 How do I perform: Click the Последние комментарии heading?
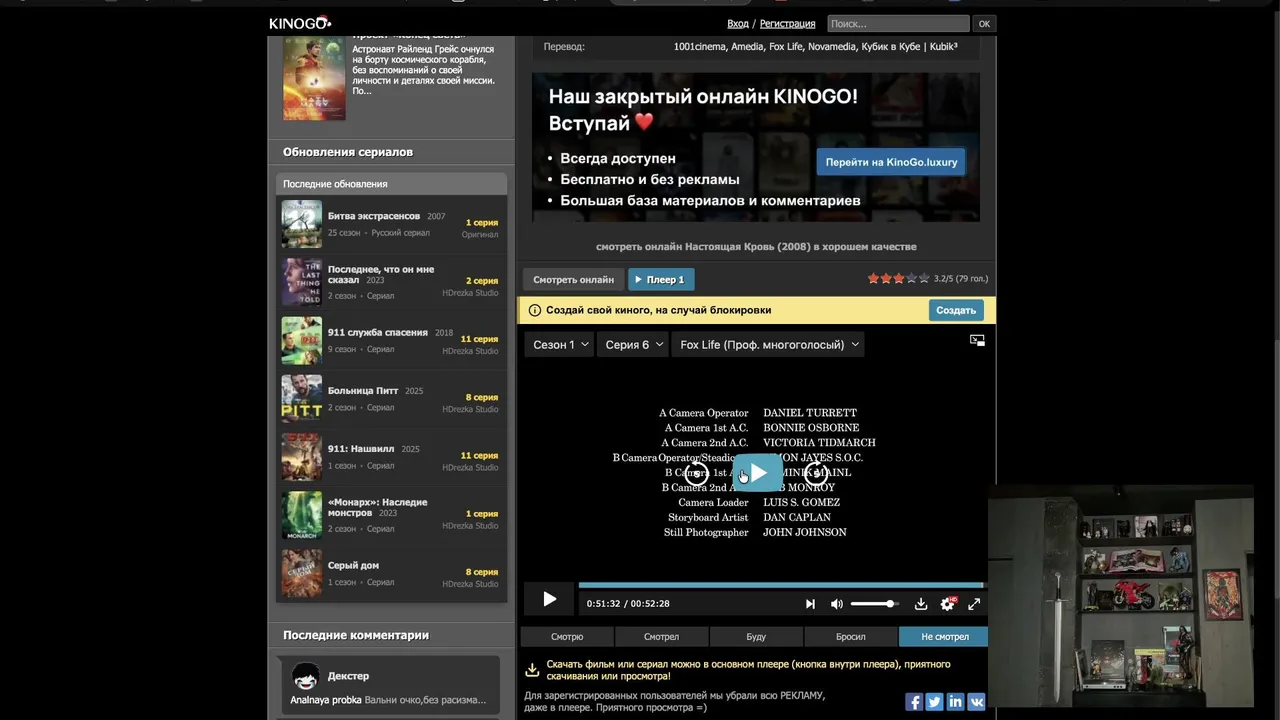coord(356,635)
